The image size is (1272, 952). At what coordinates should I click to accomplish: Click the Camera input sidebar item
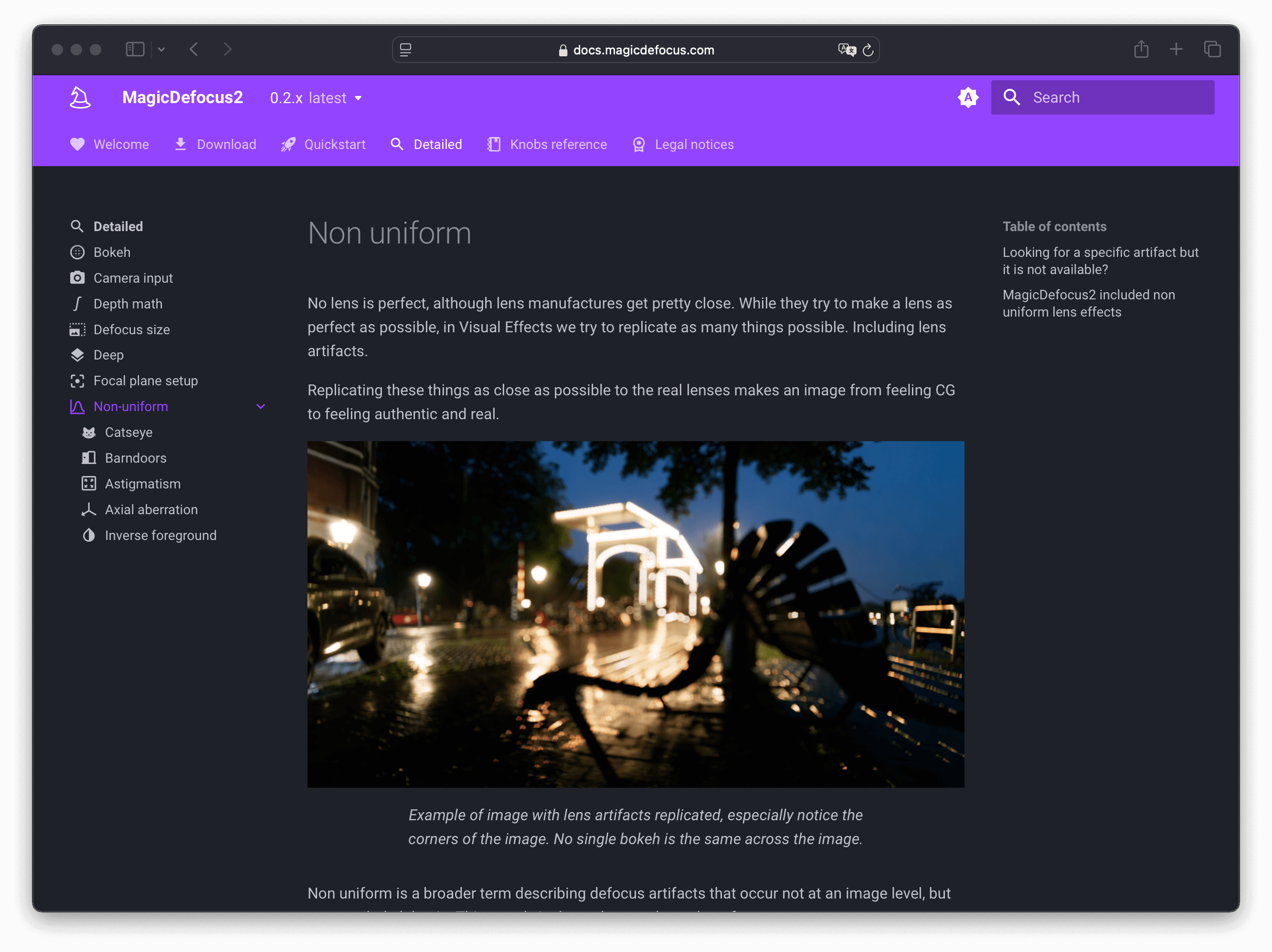(x=133, y=278)
